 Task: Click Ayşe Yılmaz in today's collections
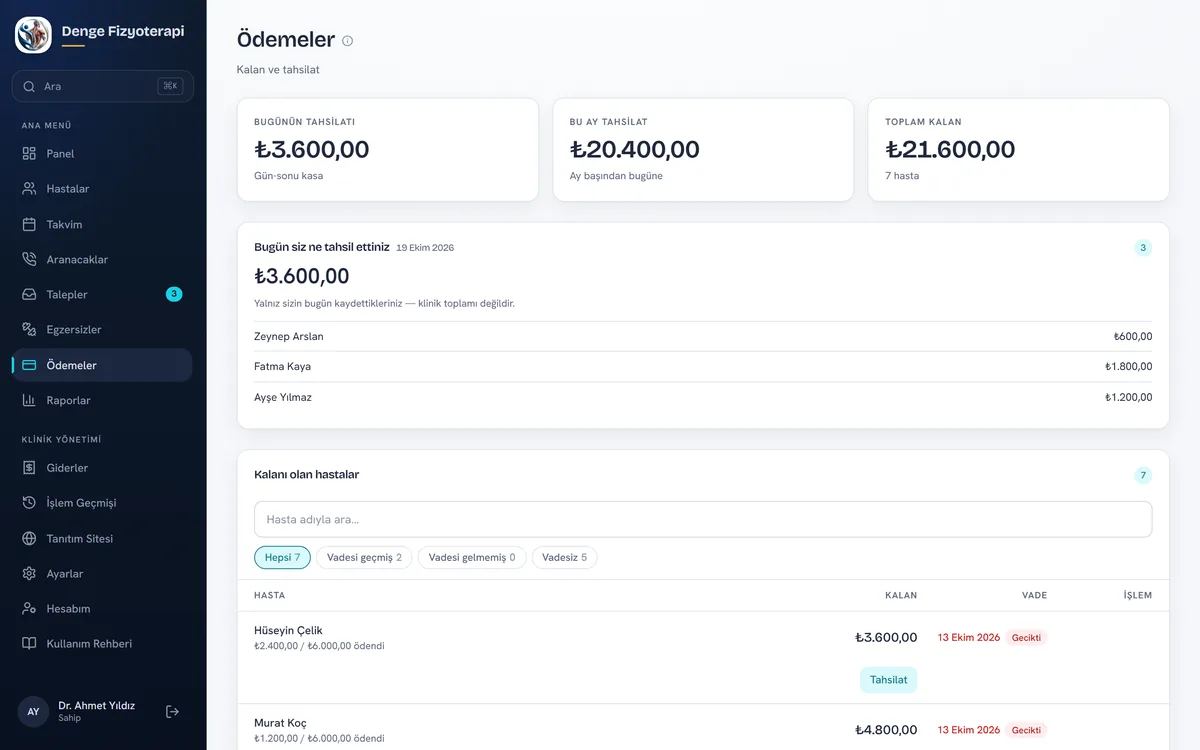(283, 397)
